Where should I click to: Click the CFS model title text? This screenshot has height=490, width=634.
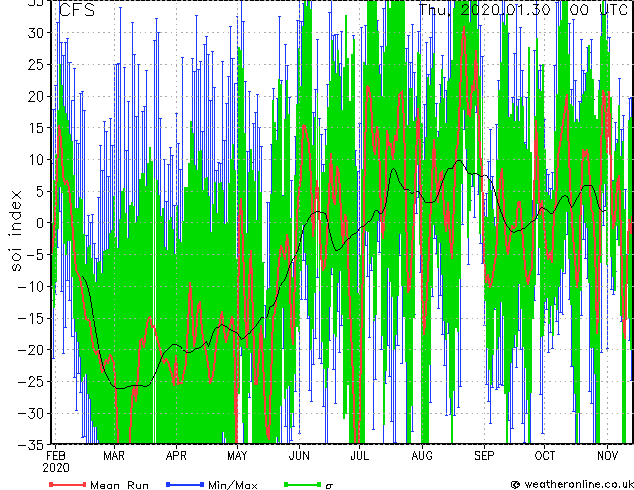(x=76, y=10)
